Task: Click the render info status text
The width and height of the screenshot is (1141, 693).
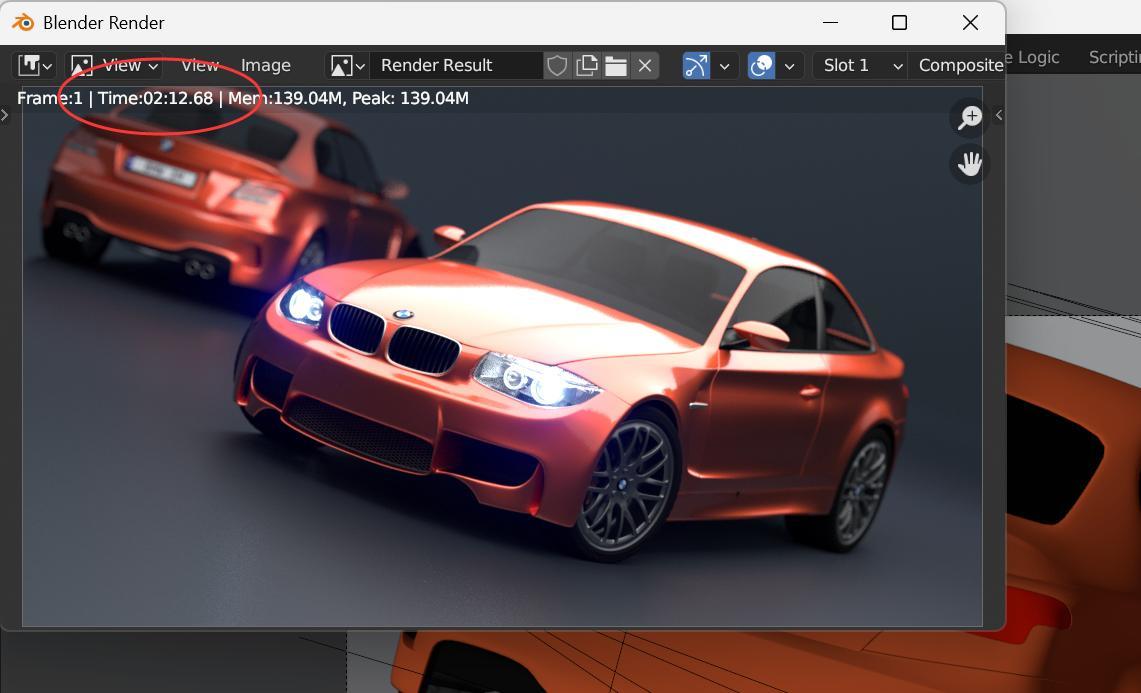Action: (x=242, y=98)
